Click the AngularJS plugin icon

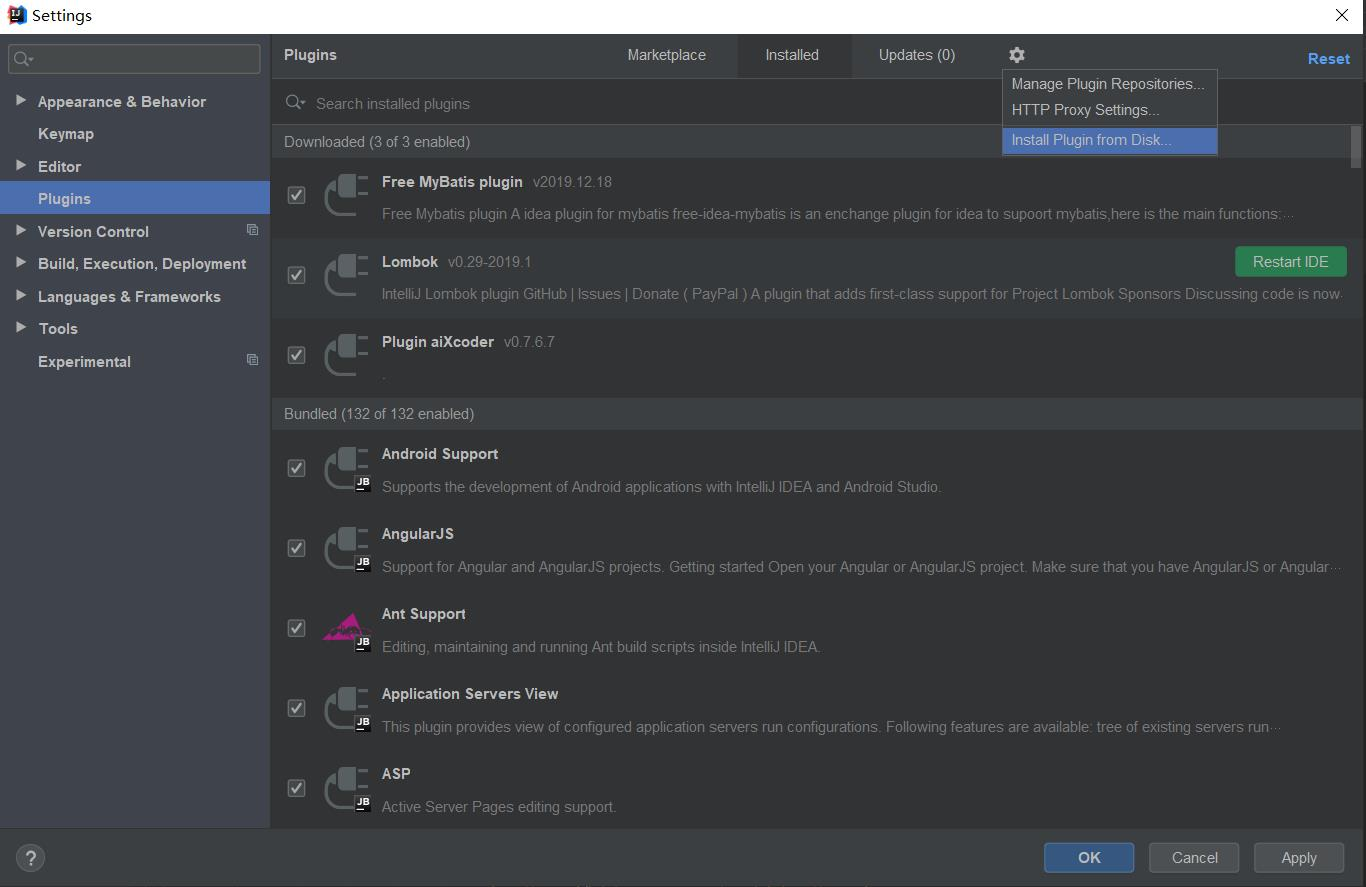(x=347, y=548)
